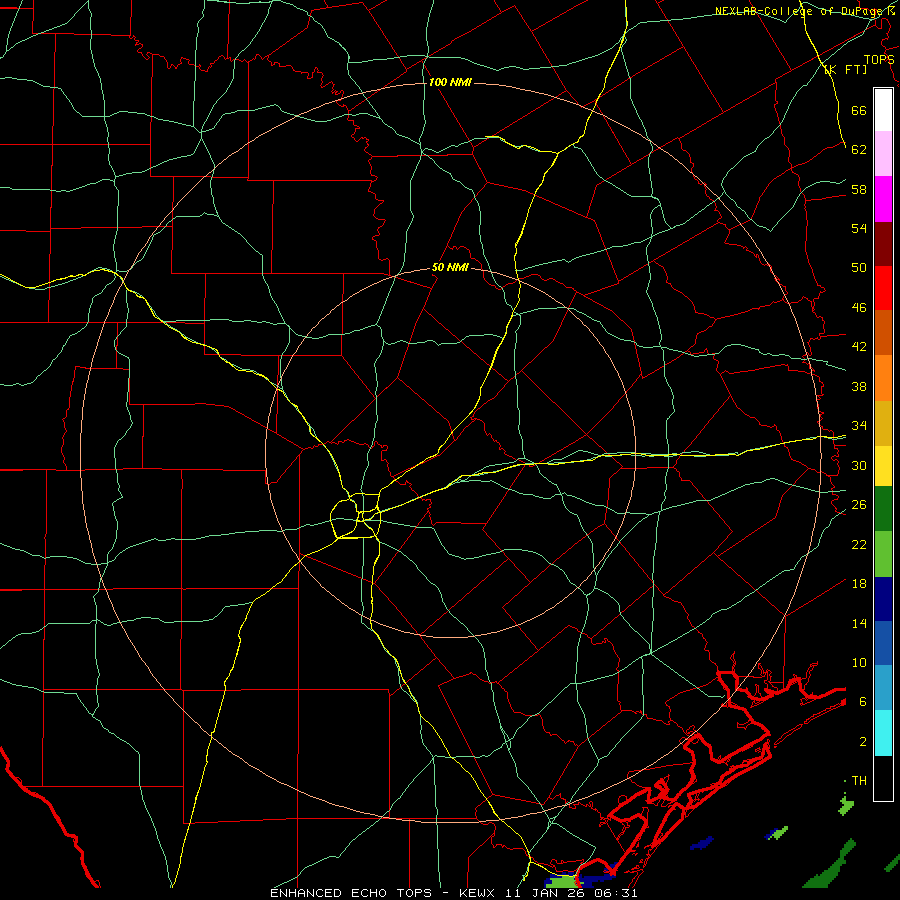The image size is (900, 900).
Task: Click the 2 value on the legend
Action: pos(863,742)
